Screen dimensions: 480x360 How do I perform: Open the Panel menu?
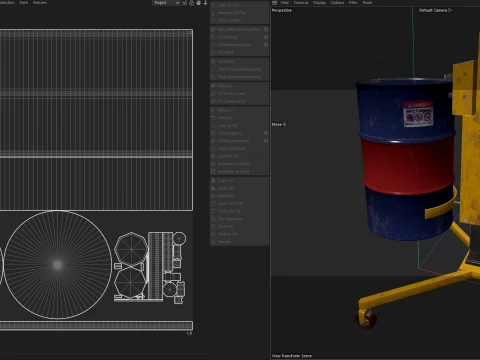[367, 3]
